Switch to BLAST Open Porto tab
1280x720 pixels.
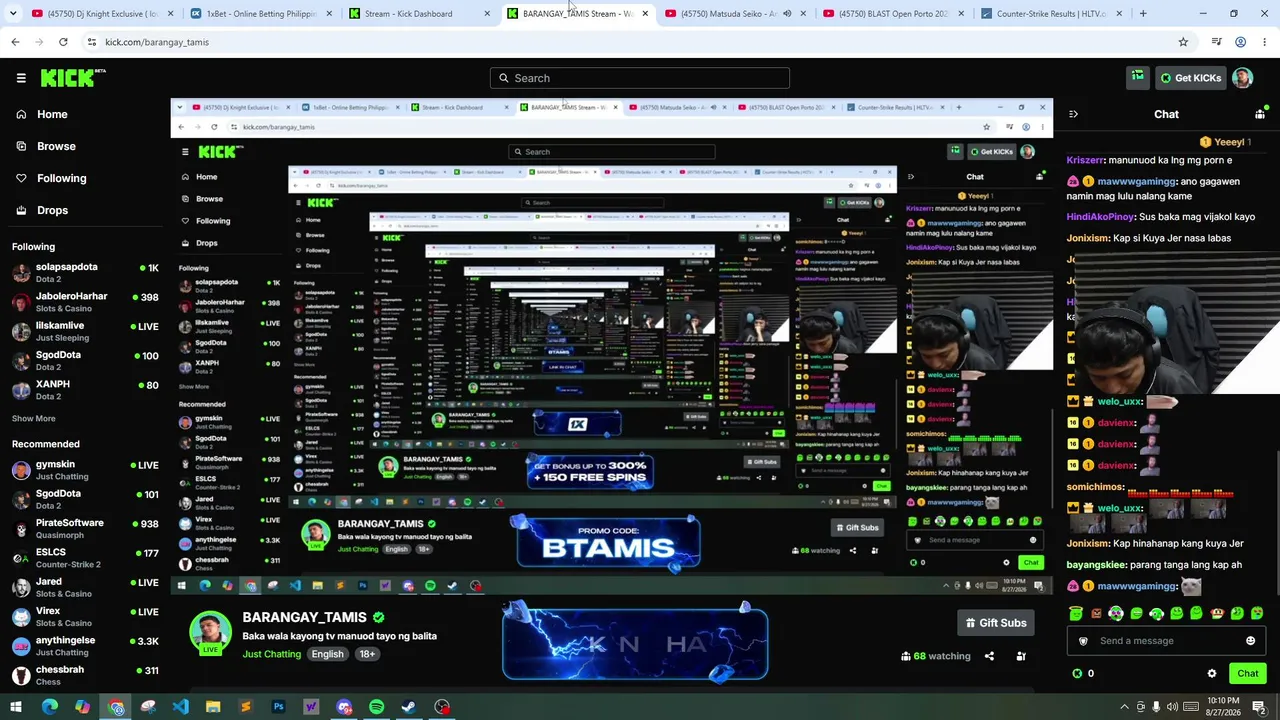[893, 14]
